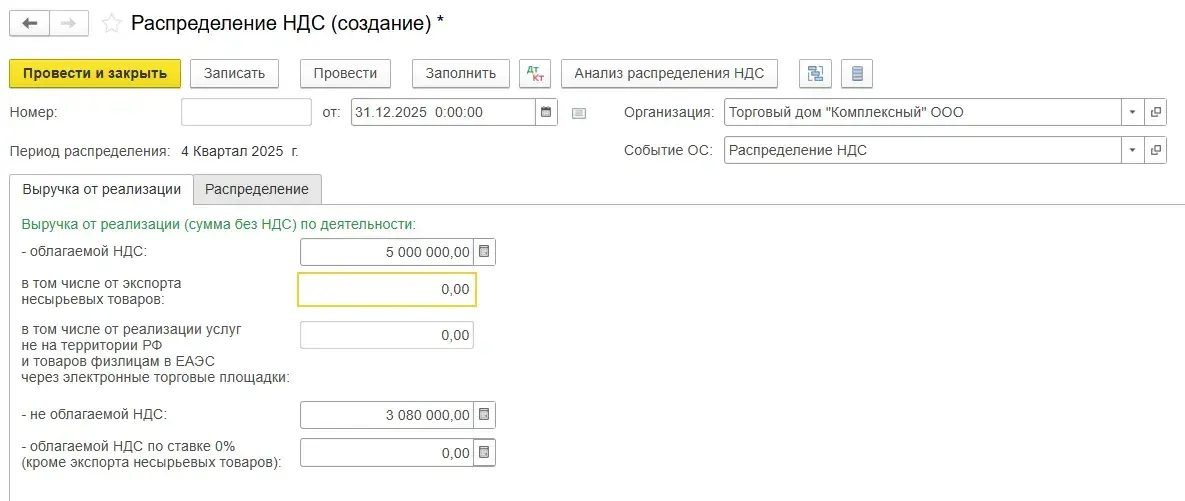
Task: Add document to favorites with star
Action: point(113,23)
